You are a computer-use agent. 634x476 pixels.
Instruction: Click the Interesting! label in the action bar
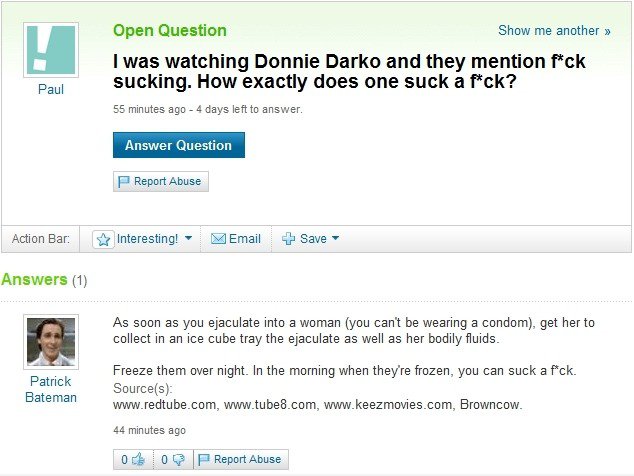click(147, 239)
